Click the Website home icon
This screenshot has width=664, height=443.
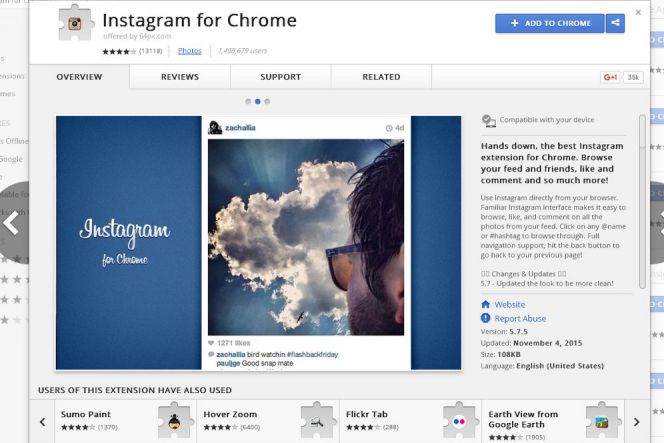[x=486, y=304]
